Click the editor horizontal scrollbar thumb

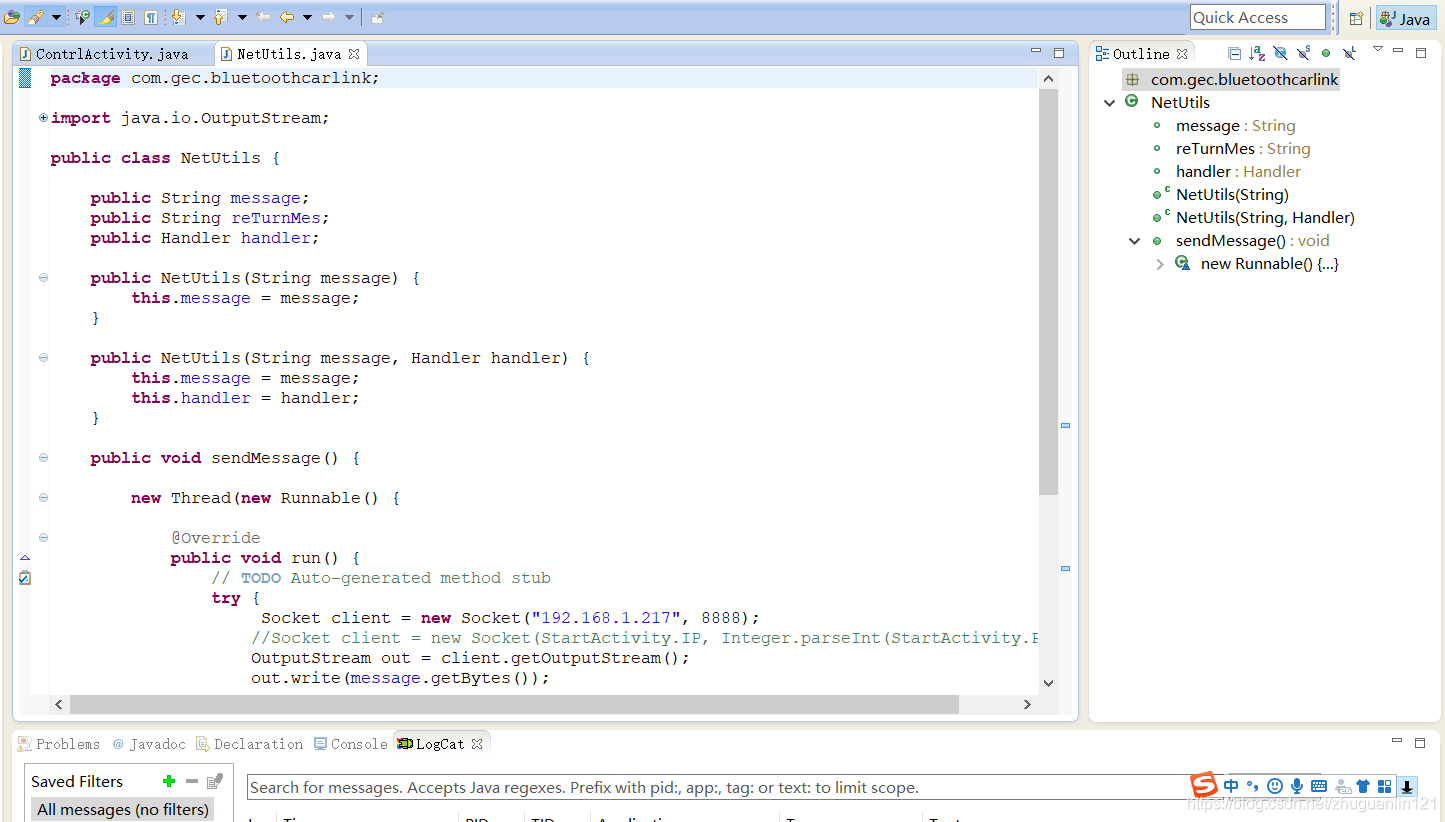(x=514, y=704)
